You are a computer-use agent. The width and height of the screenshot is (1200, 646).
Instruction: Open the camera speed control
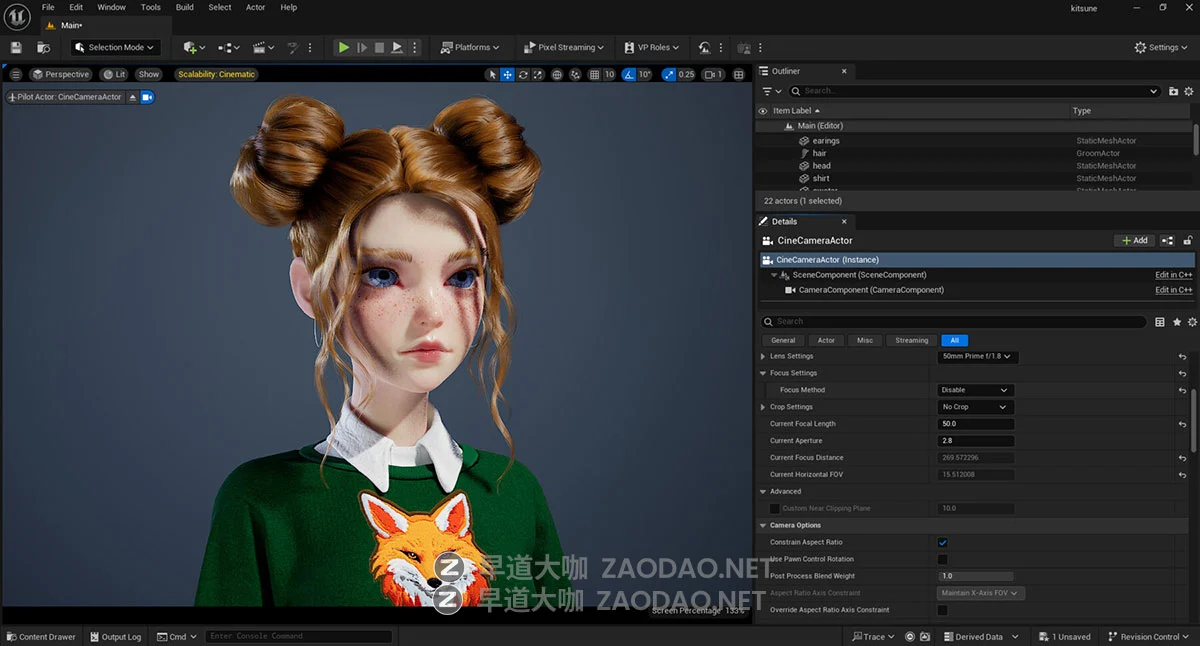point(712,74)
